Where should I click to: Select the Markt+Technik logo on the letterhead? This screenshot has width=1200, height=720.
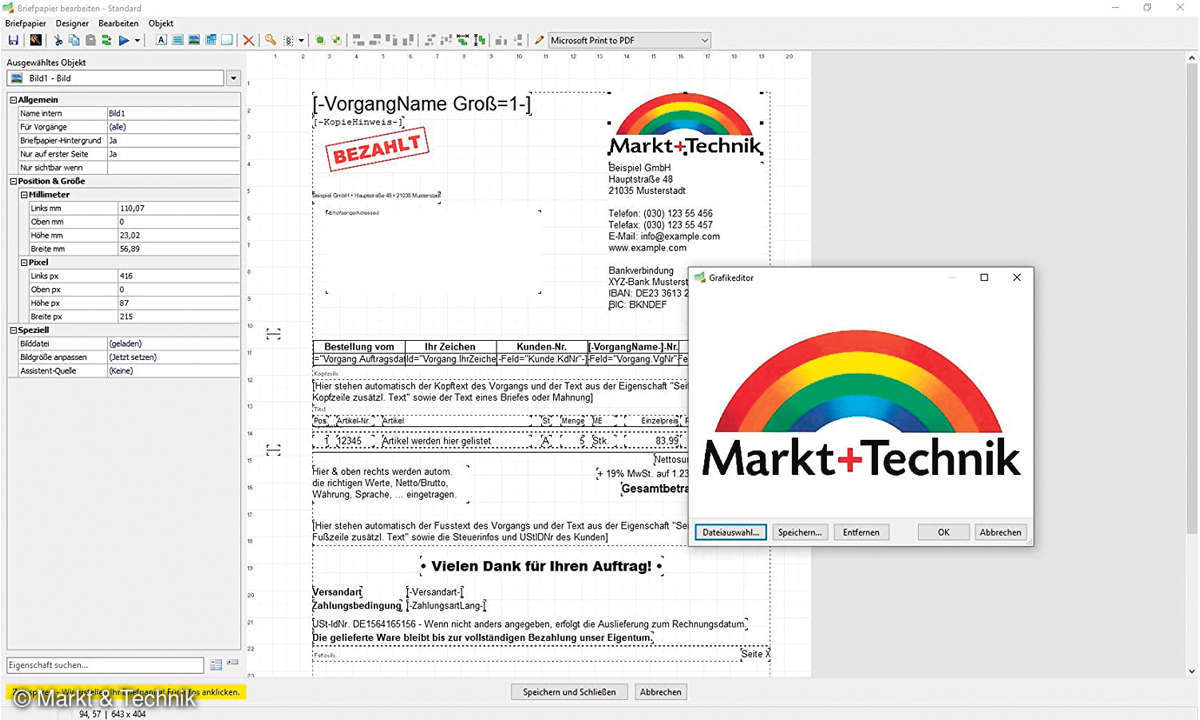click(687, 126)
